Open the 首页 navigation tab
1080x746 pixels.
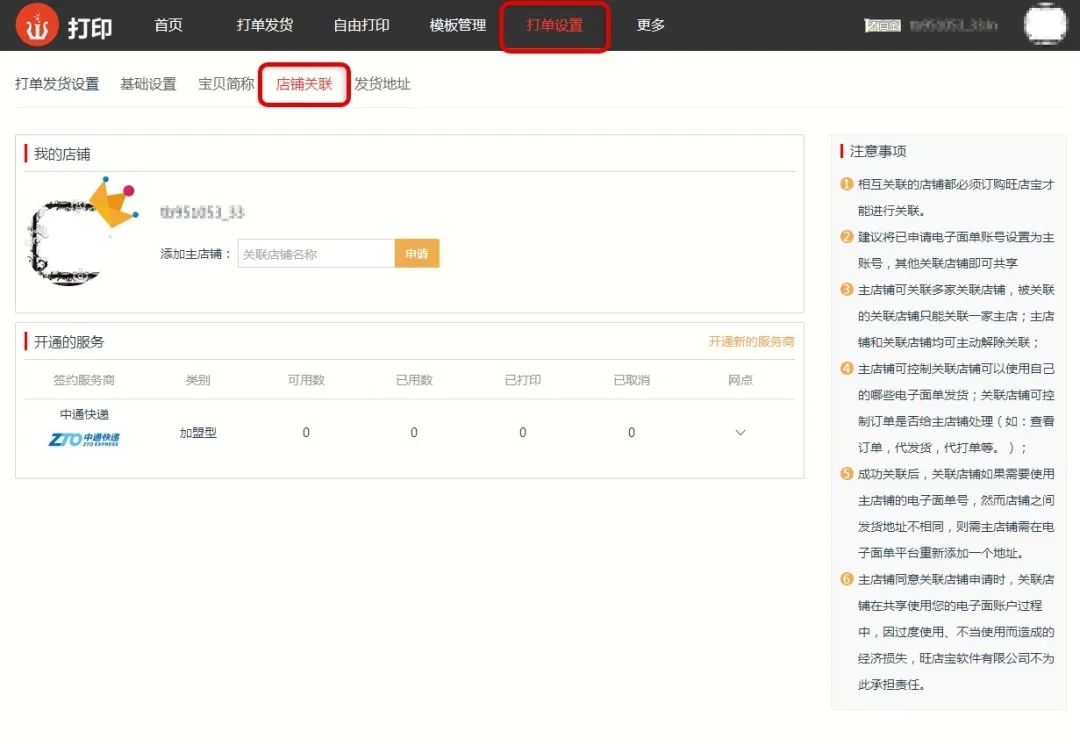point(168,26)
